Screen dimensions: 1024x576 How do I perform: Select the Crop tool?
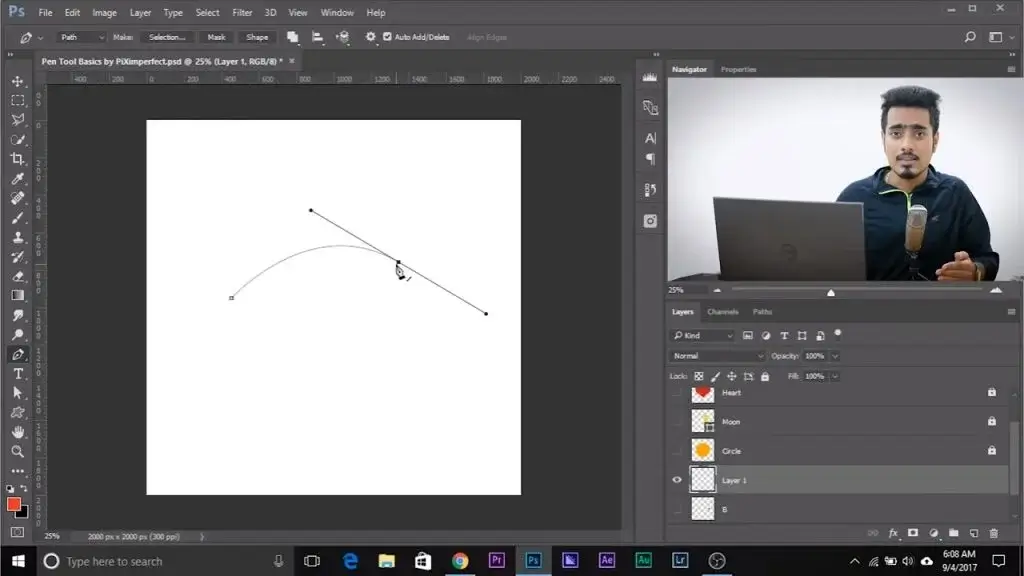17,160
